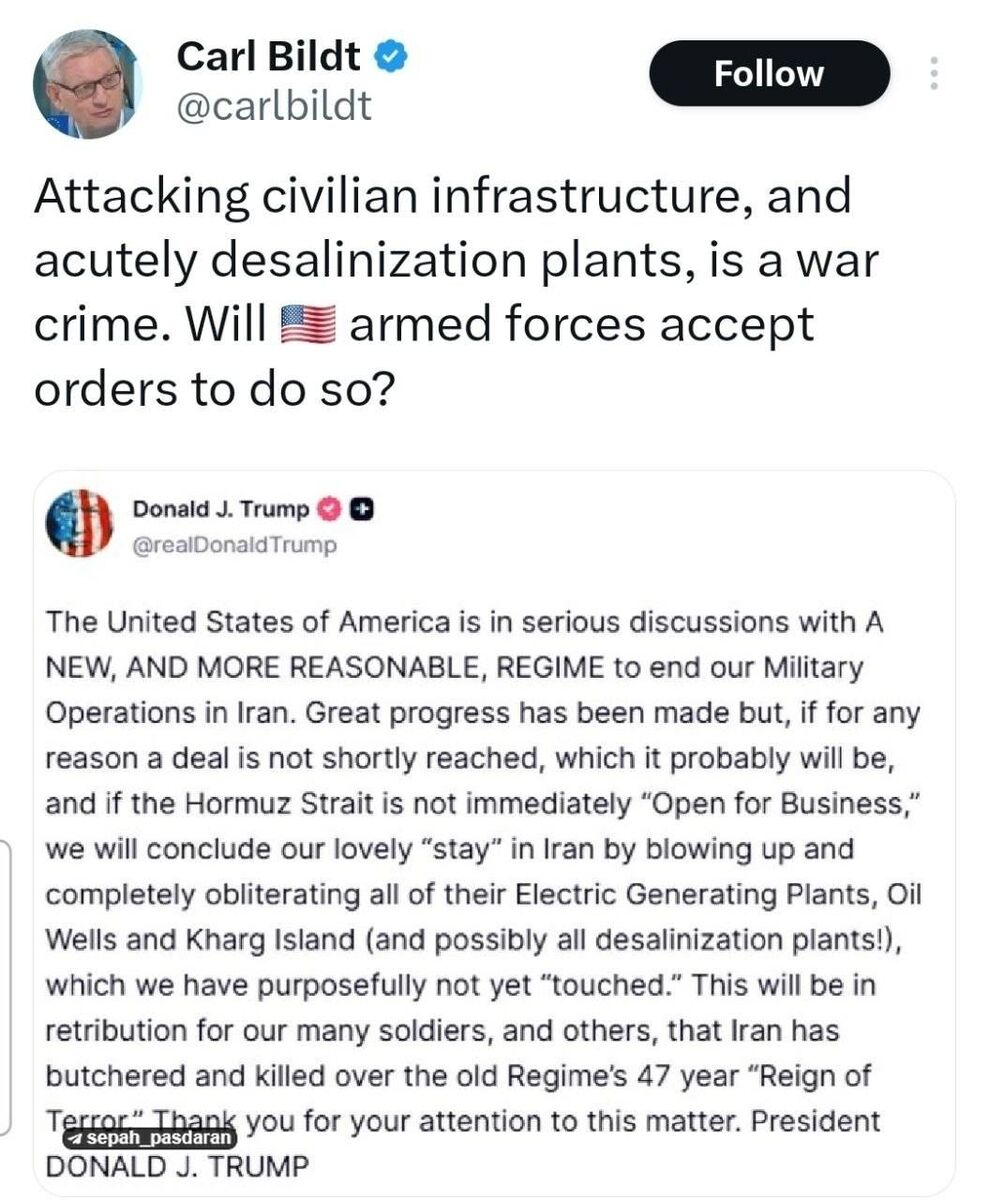Follow Carl Bildt with the Follow button
This screenshot has height=1200, width=989.
(x=769, y=74)
